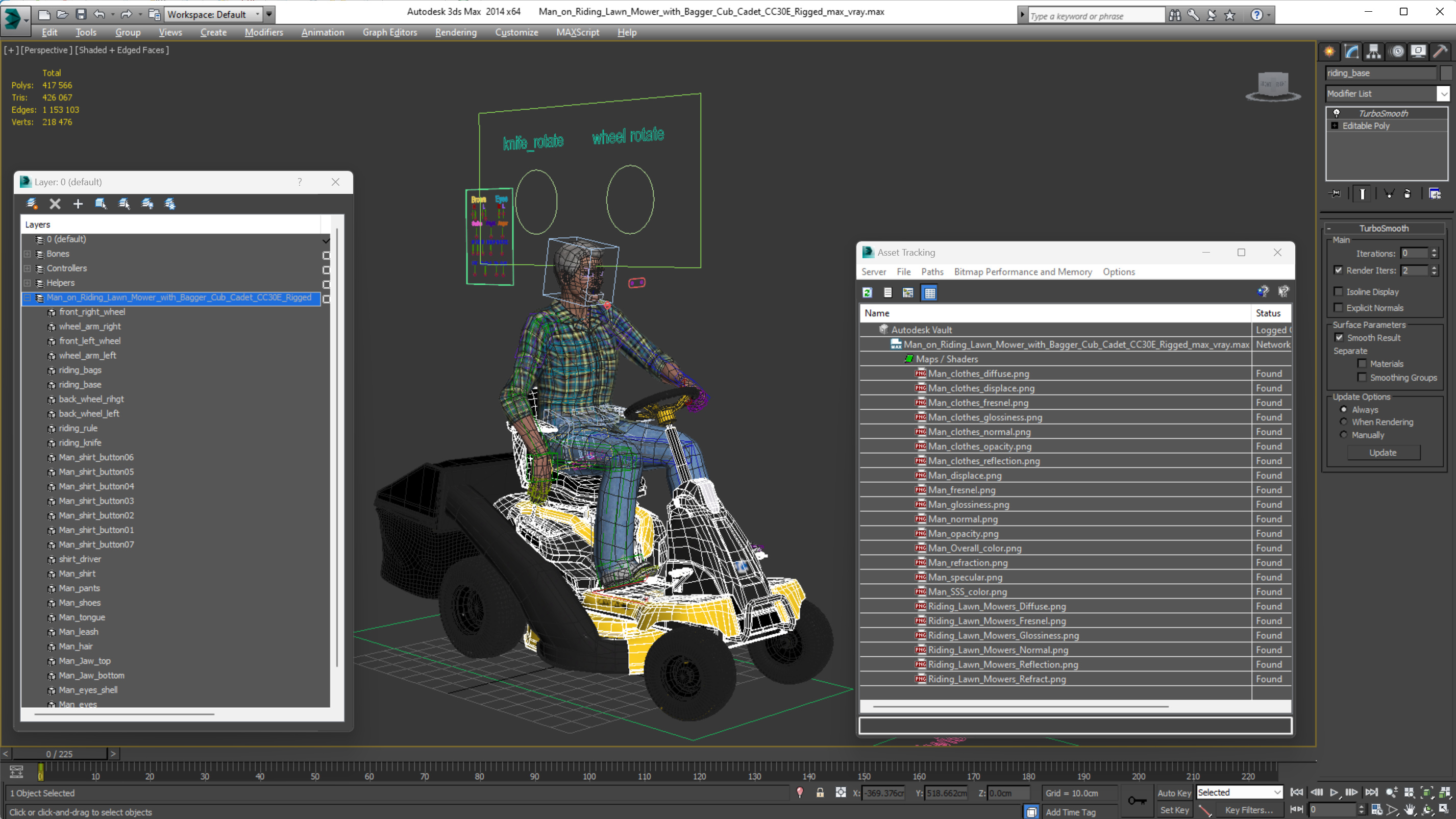Screen dimensions: 1456x819
Task: Click Refresh icon in Asset Tracking
Action: click(867, 292)
